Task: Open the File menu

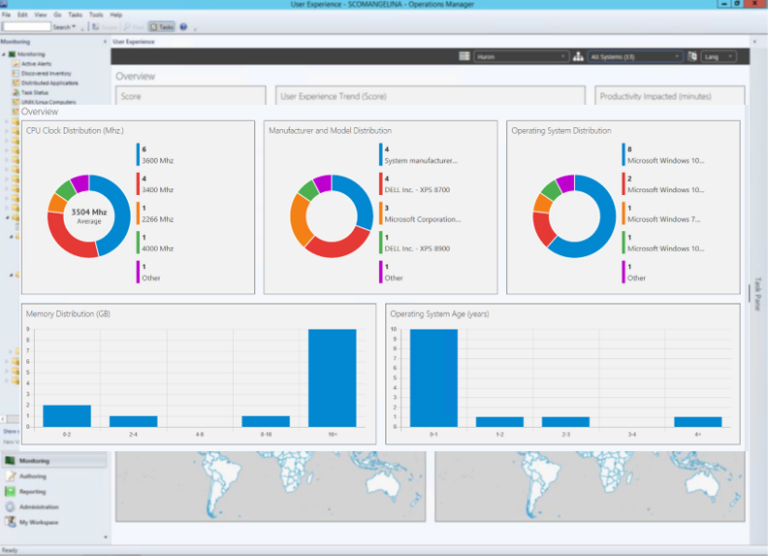Action: click(6, 15)
